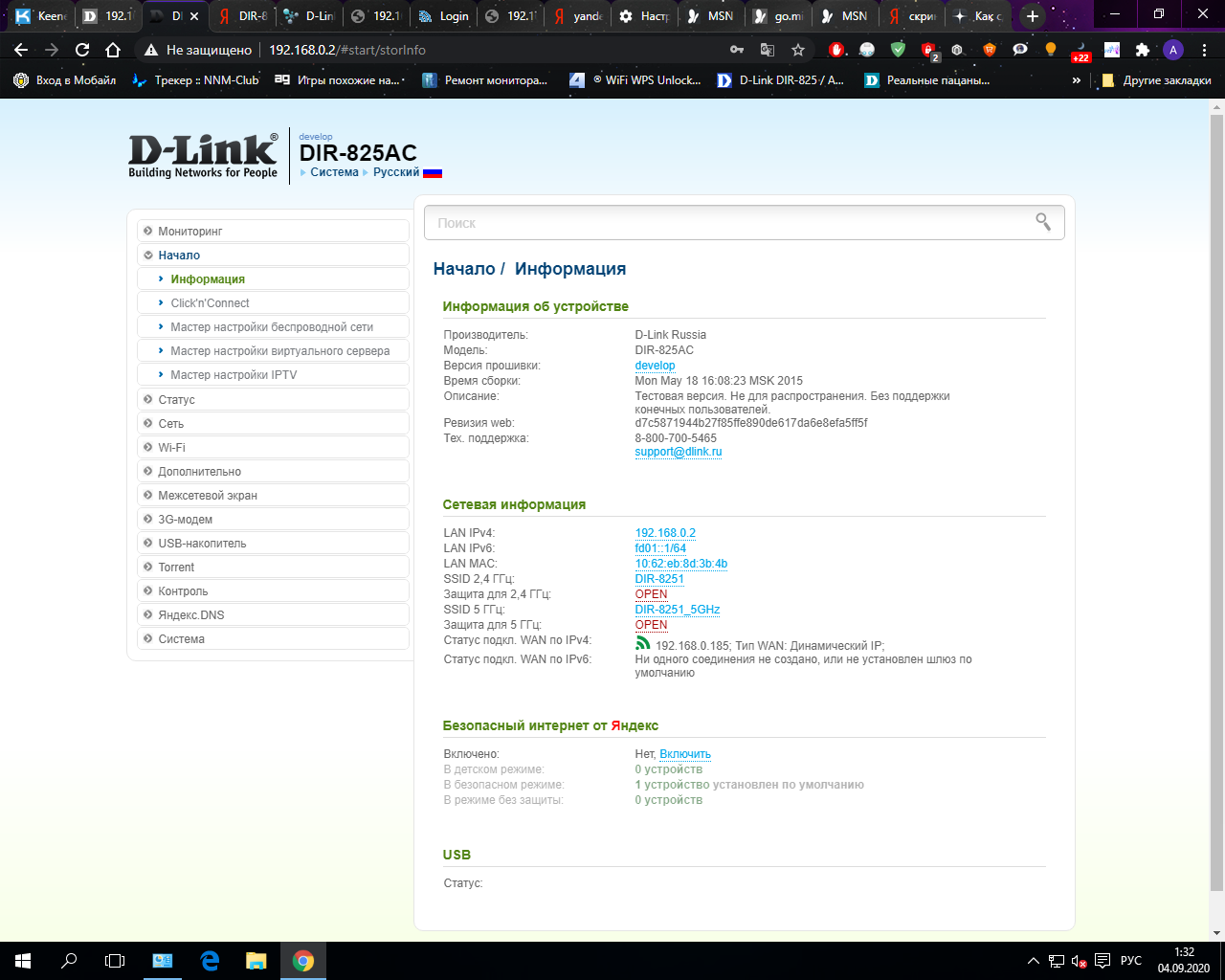1225x980 pixels.
Task: Open the Система dropdown in the header
Action: point(334,172)
